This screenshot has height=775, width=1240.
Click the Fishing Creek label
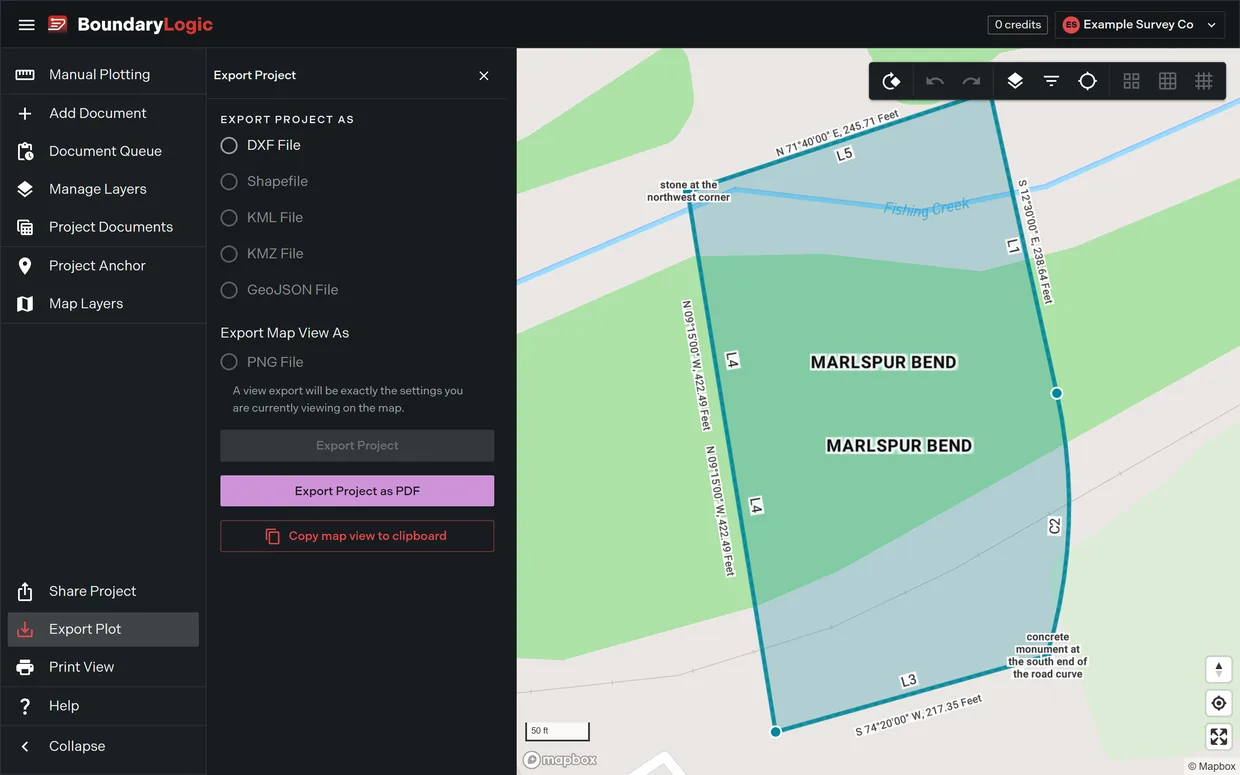click(x=927, y=208)
